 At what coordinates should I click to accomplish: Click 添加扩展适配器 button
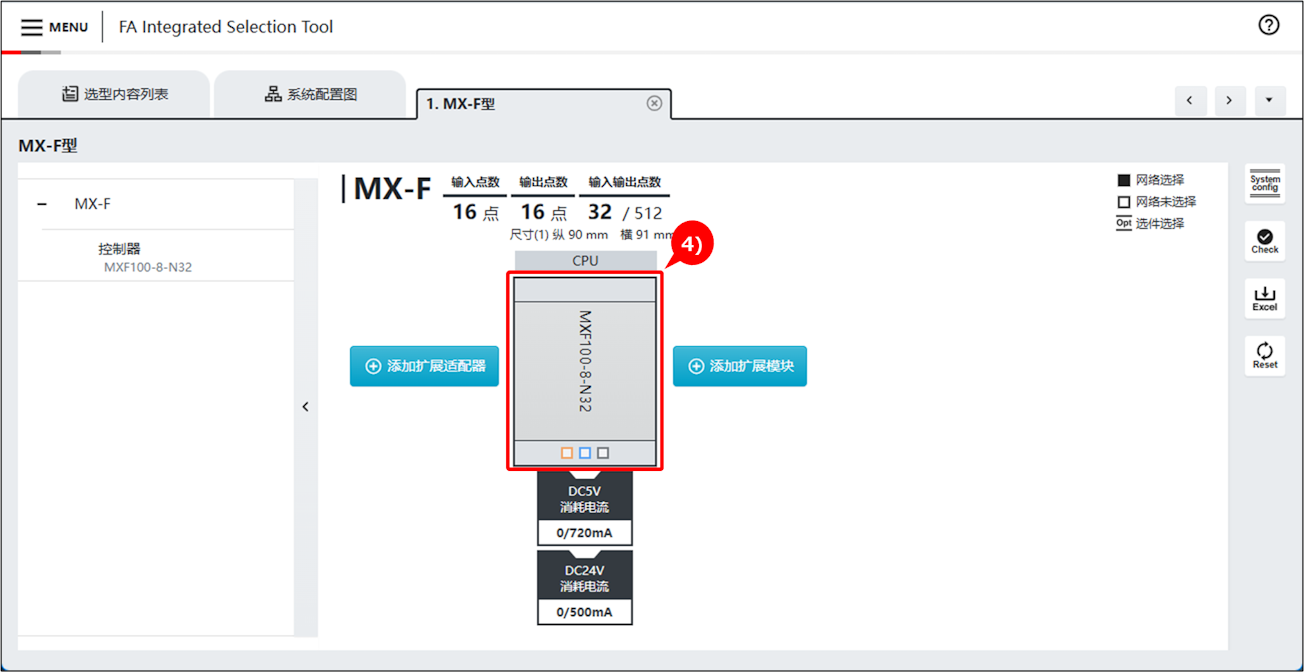tap(424, 366)
